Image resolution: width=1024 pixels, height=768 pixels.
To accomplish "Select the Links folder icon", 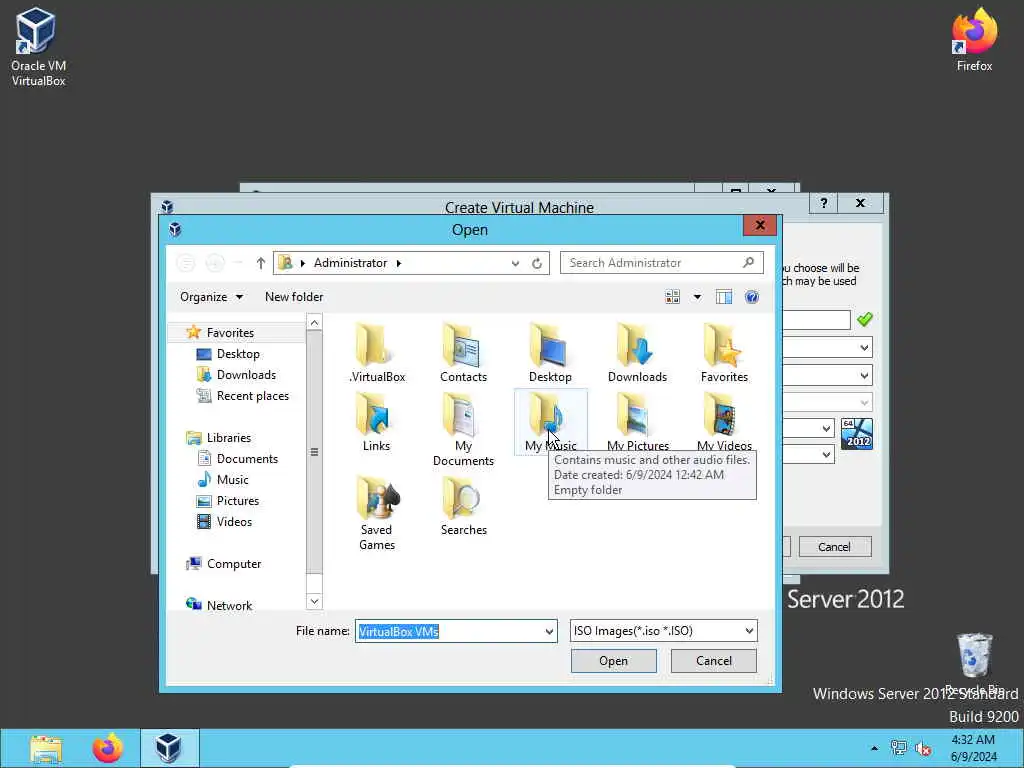I will point(376,422).
